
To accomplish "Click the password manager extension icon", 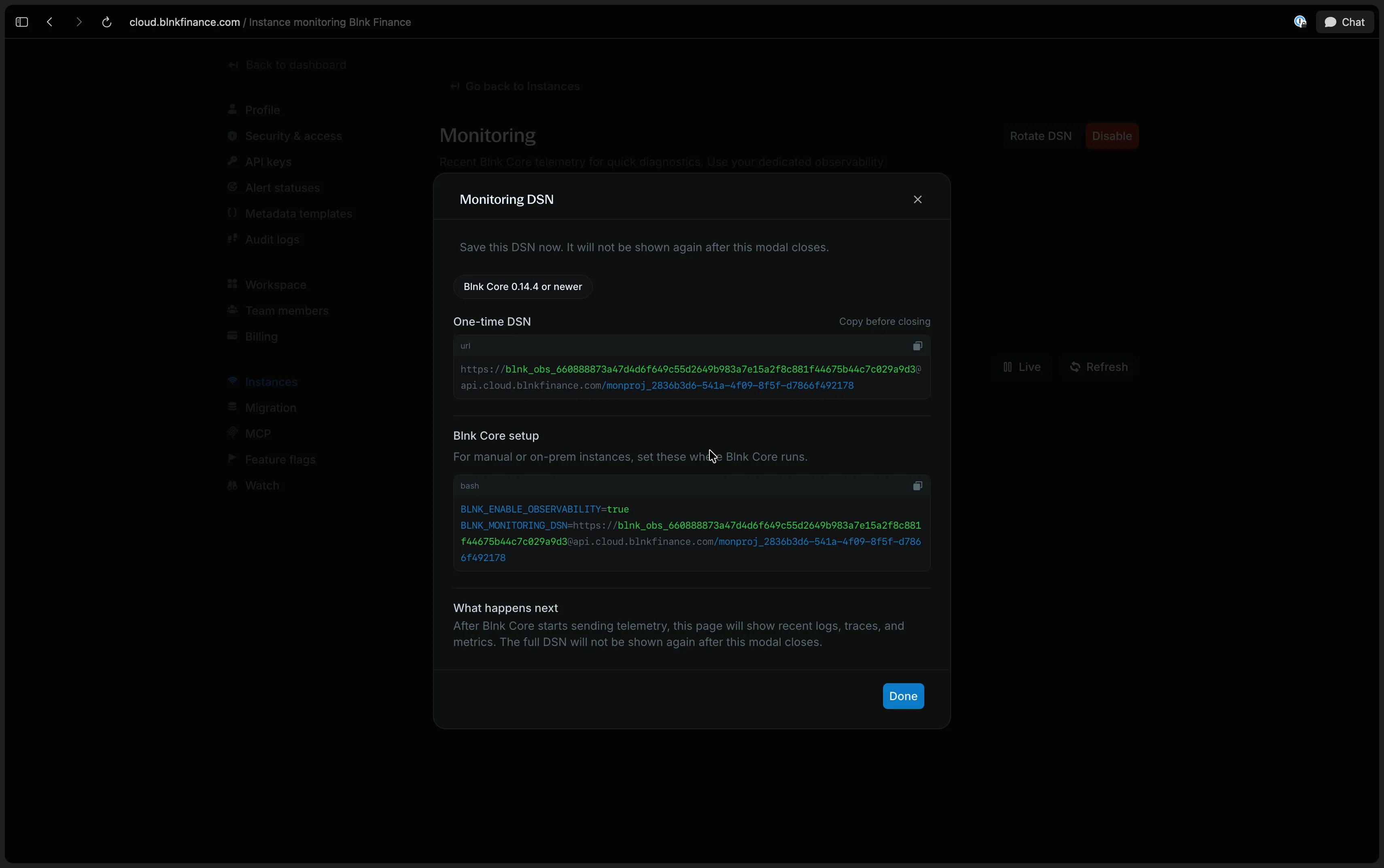I will (1299, 22).
